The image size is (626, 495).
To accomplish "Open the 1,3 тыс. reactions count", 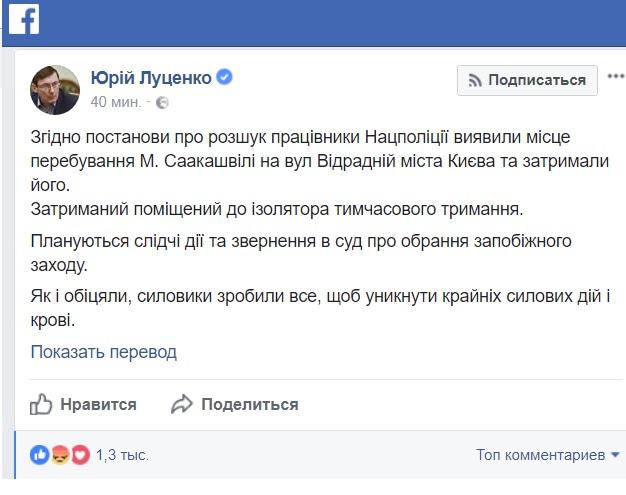I will pyautogui.click(x=122, y=455).
